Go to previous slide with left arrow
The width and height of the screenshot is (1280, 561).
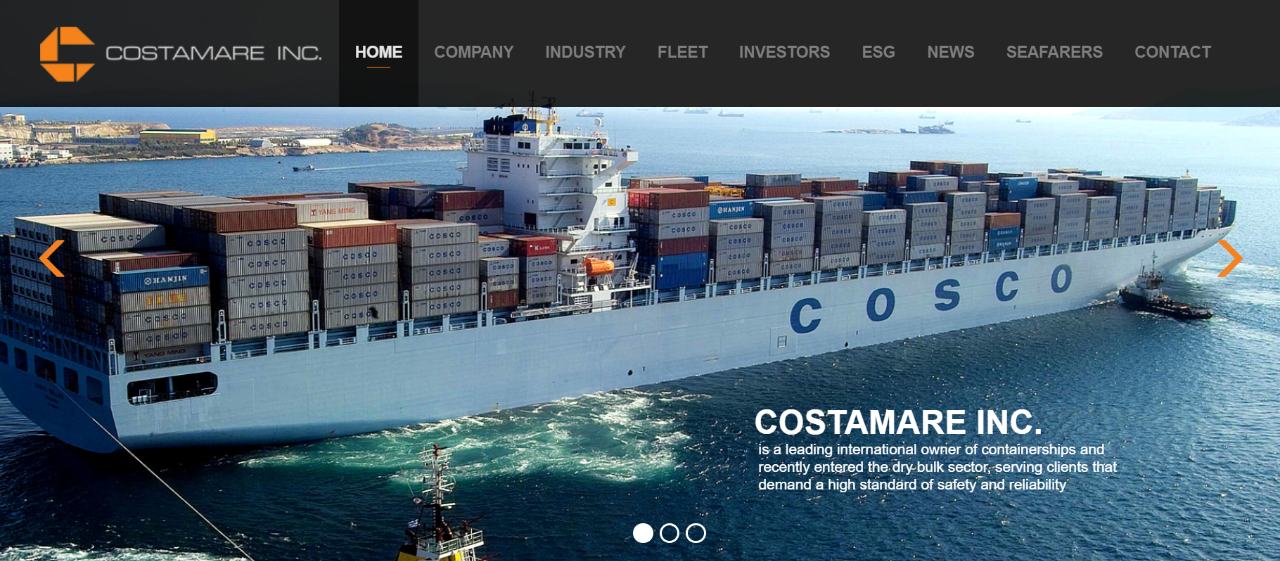click(x=52, y=258)
